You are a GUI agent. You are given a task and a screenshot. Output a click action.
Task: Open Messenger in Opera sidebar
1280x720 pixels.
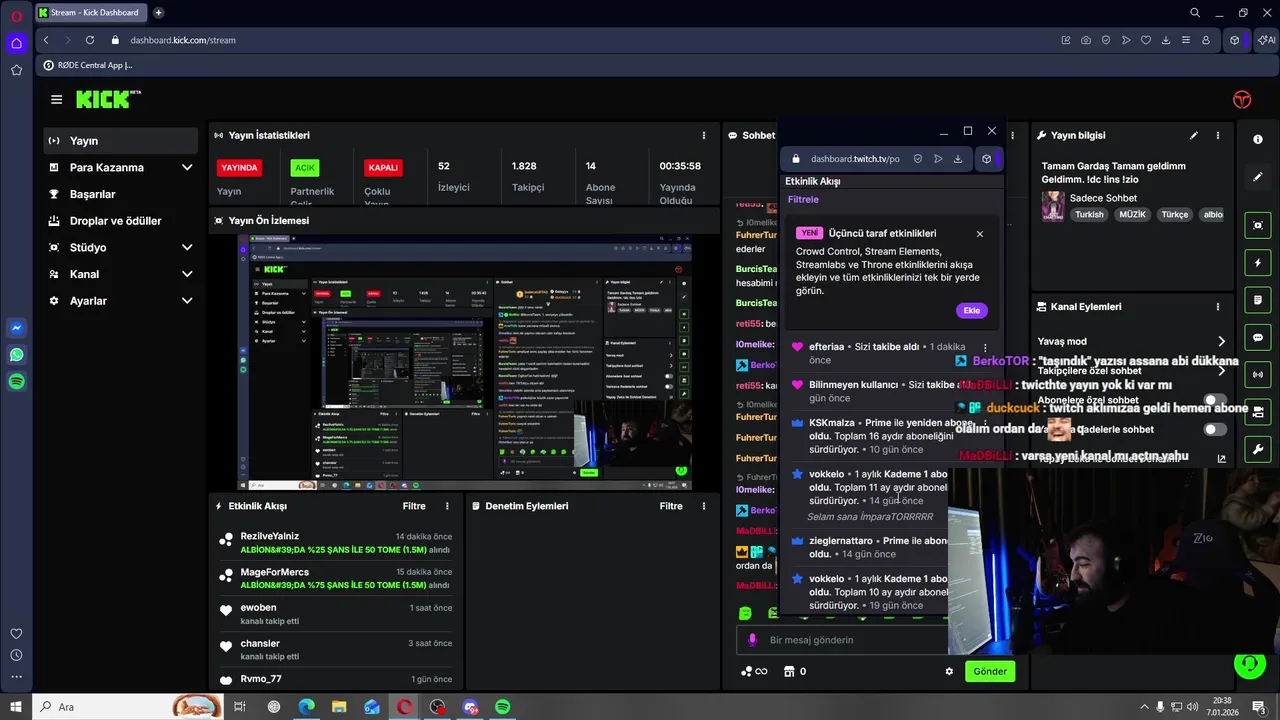16,328
